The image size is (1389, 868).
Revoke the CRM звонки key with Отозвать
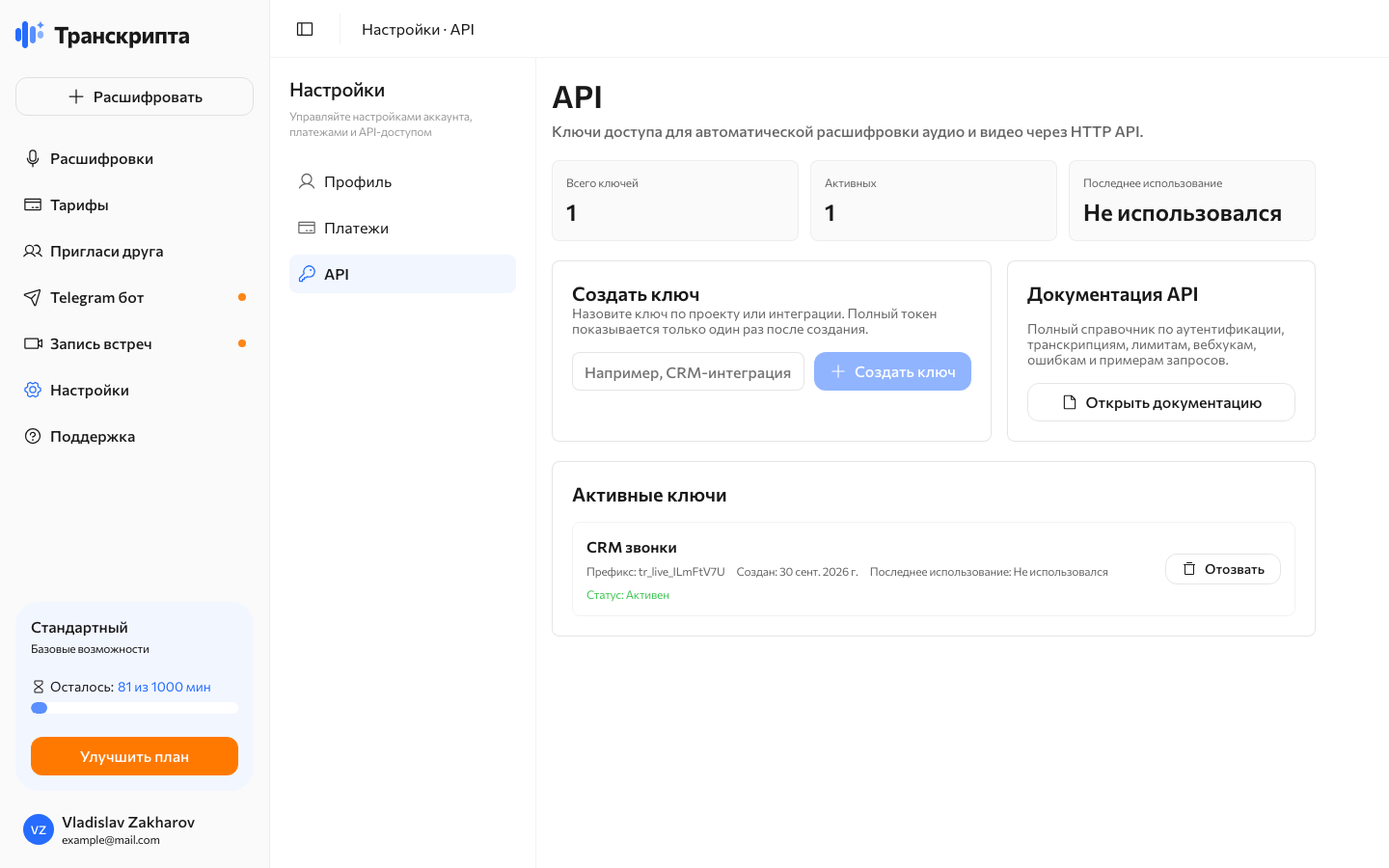tap(1223, 569)
